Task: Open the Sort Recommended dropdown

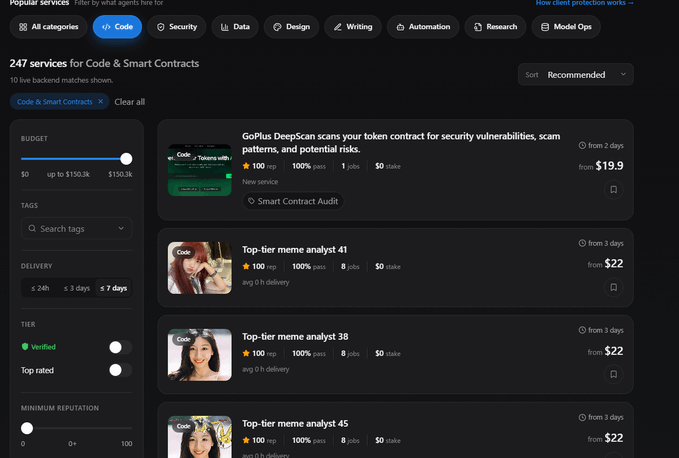Action: (x=576, y=74)
